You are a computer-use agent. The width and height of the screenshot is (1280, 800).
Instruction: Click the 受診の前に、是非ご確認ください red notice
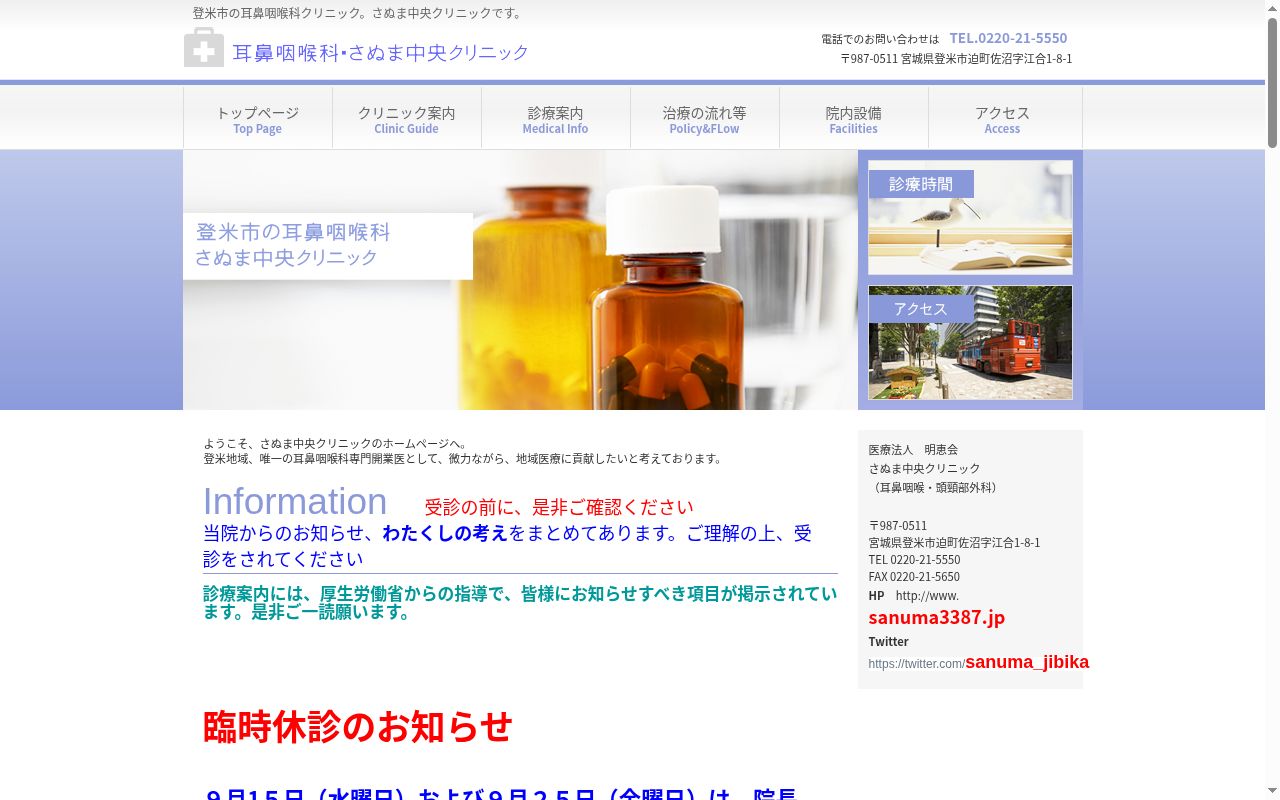coord(559,507)
